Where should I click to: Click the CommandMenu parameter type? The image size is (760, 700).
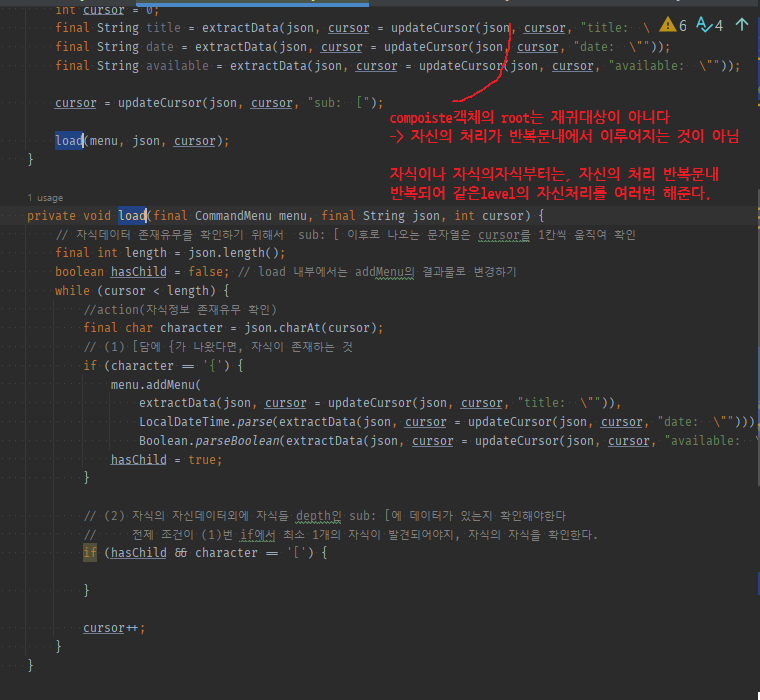(x=233, y=216)
